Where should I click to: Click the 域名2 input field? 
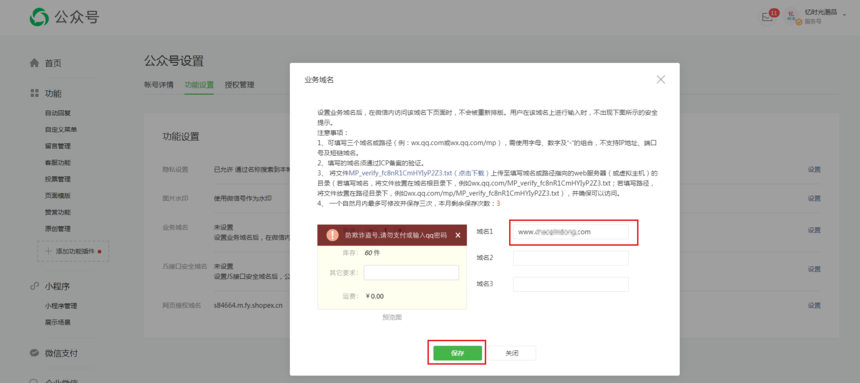pos(570,258)
